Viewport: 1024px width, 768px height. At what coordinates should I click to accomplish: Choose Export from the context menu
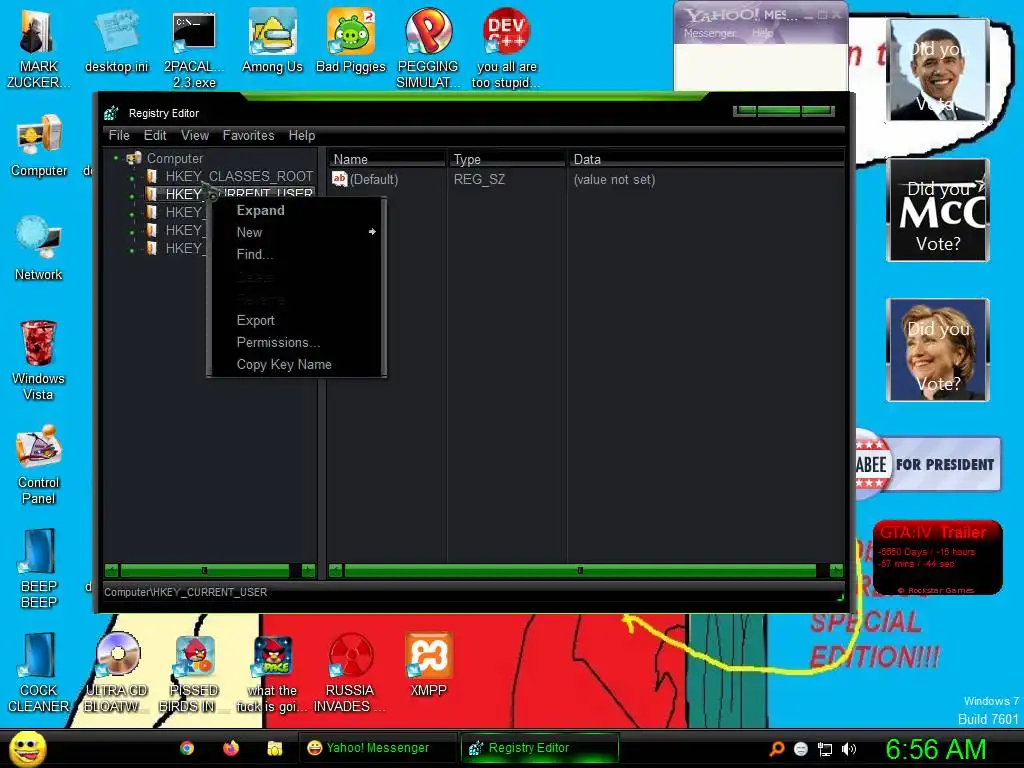[255, 321]
